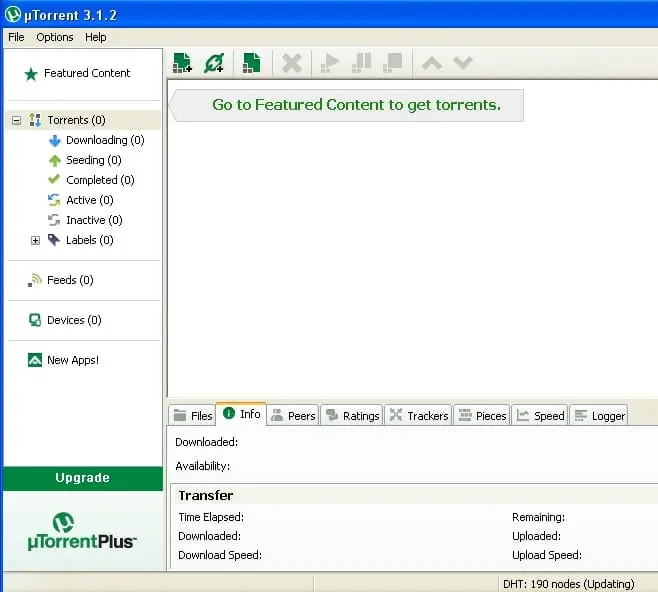This screenshot has width=658, height=592.
Task: Click the Stop torrent toolbar icon
Action: click(393, 63)
